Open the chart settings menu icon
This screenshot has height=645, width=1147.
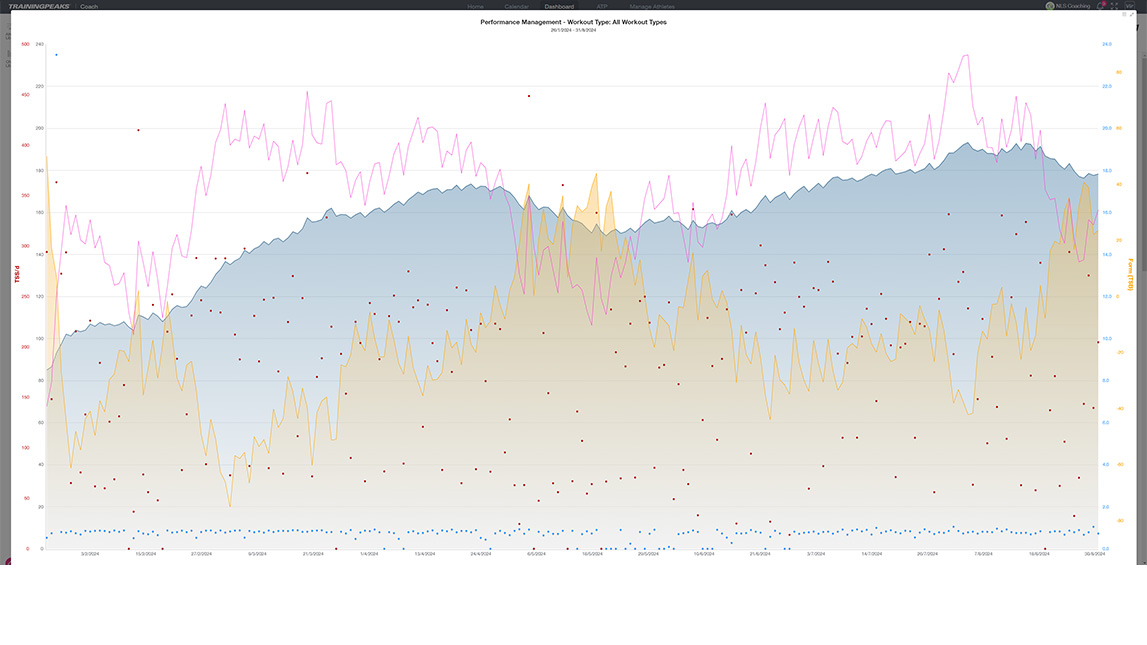[1124, 15]
